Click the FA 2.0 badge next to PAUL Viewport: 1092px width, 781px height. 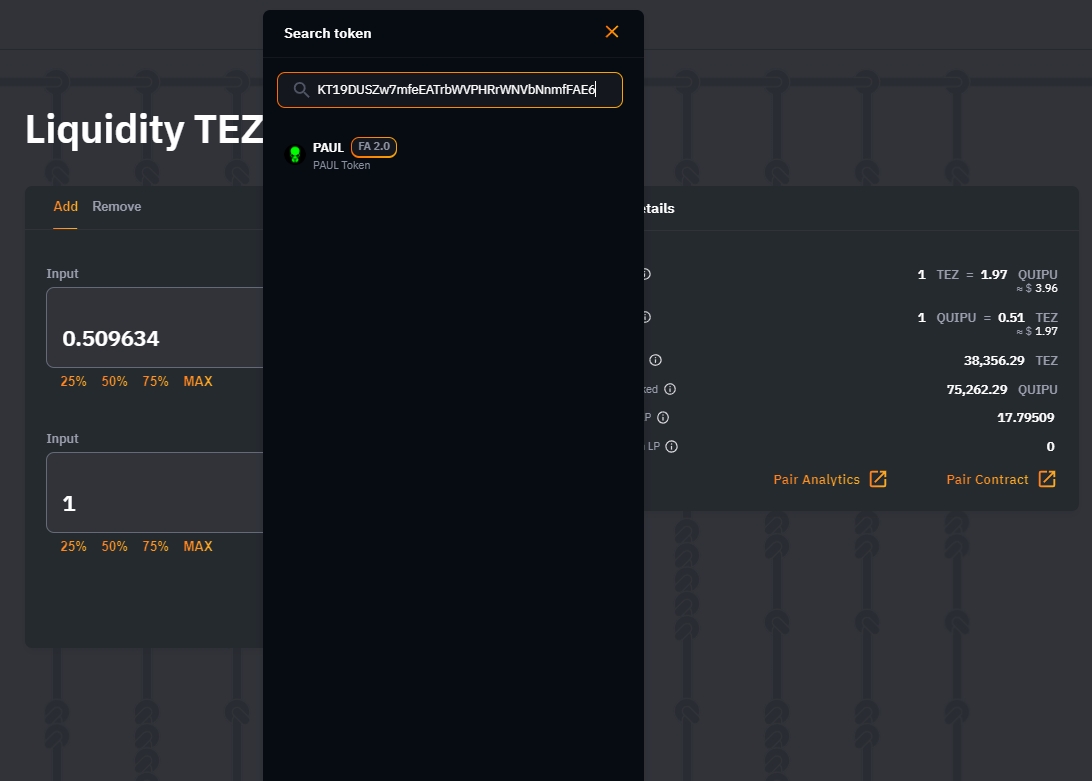374,147
